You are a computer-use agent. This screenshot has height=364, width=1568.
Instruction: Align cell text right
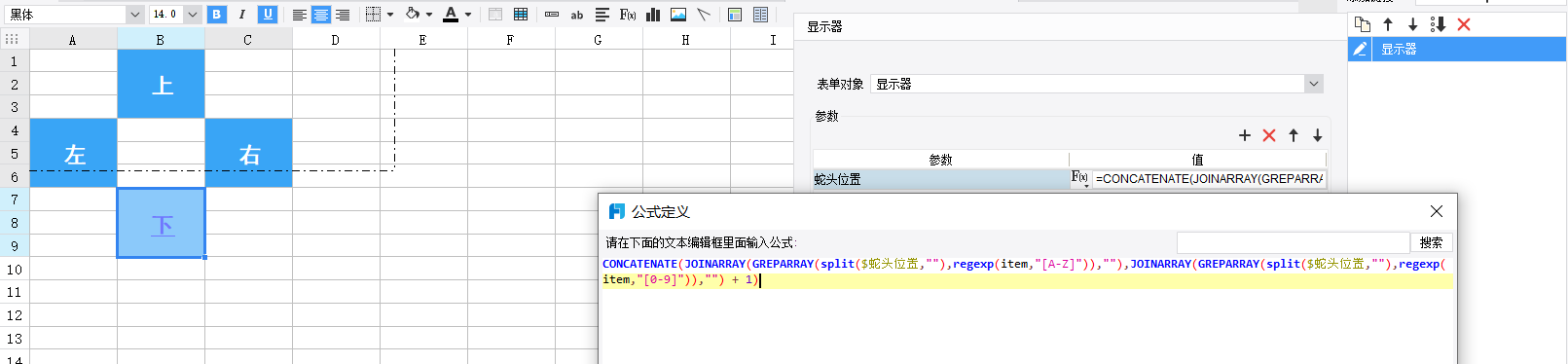342,15
